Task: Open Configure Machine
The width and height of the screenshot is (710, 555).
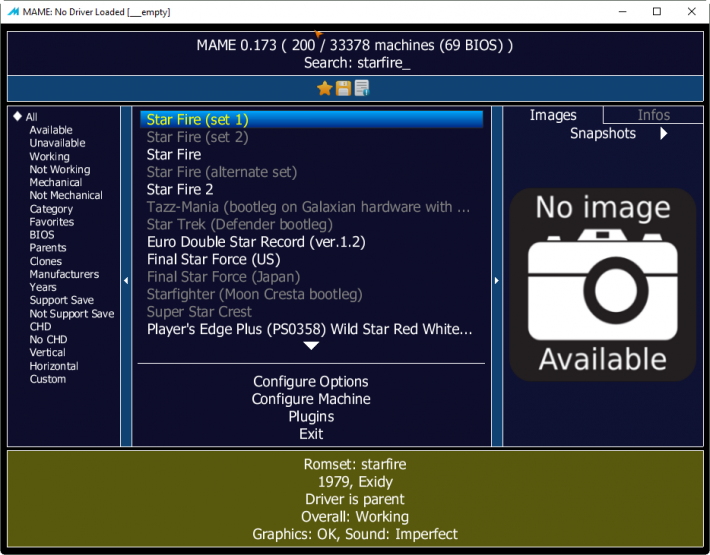Action: [311, 399]
